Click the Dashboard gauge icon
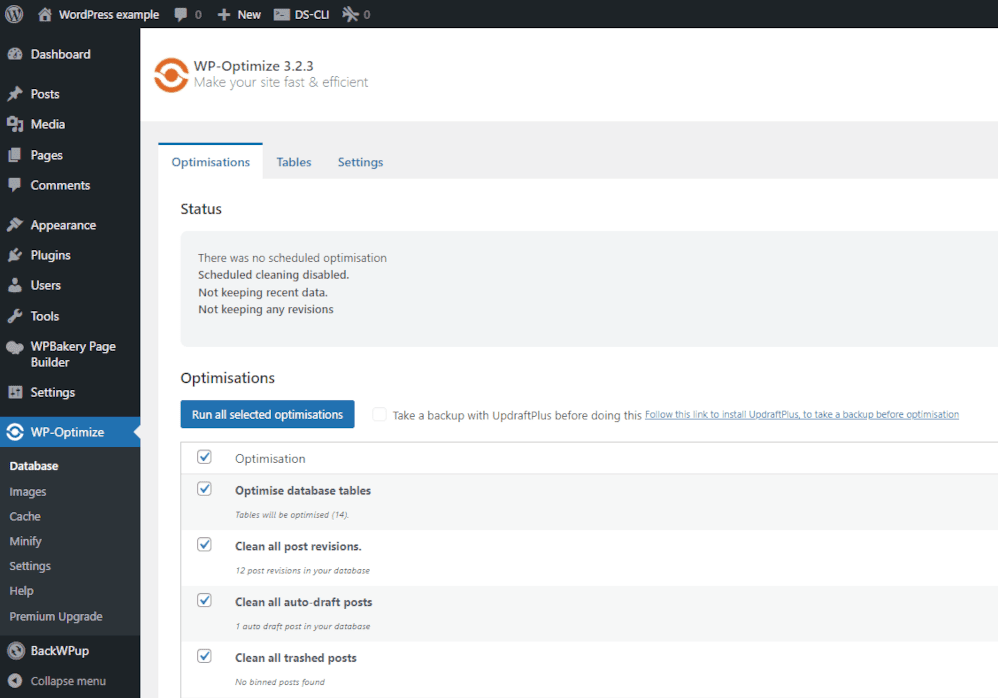 point(15,54)
